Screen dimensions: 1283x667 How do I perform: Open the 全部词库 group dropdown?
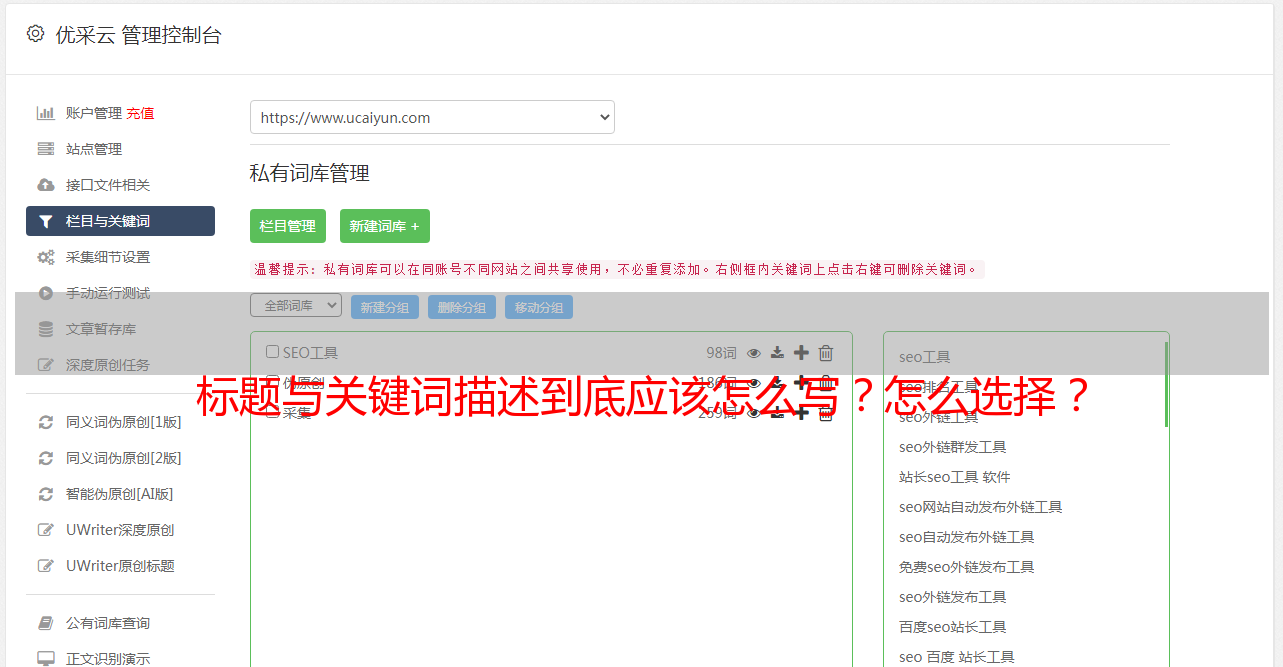point(296,306)
